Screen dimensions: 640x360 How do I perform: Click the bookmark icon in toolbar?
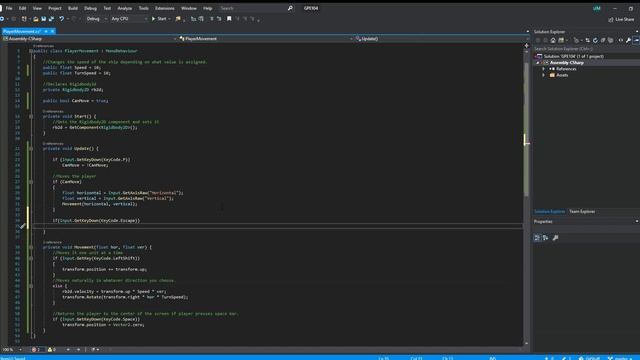229,19
